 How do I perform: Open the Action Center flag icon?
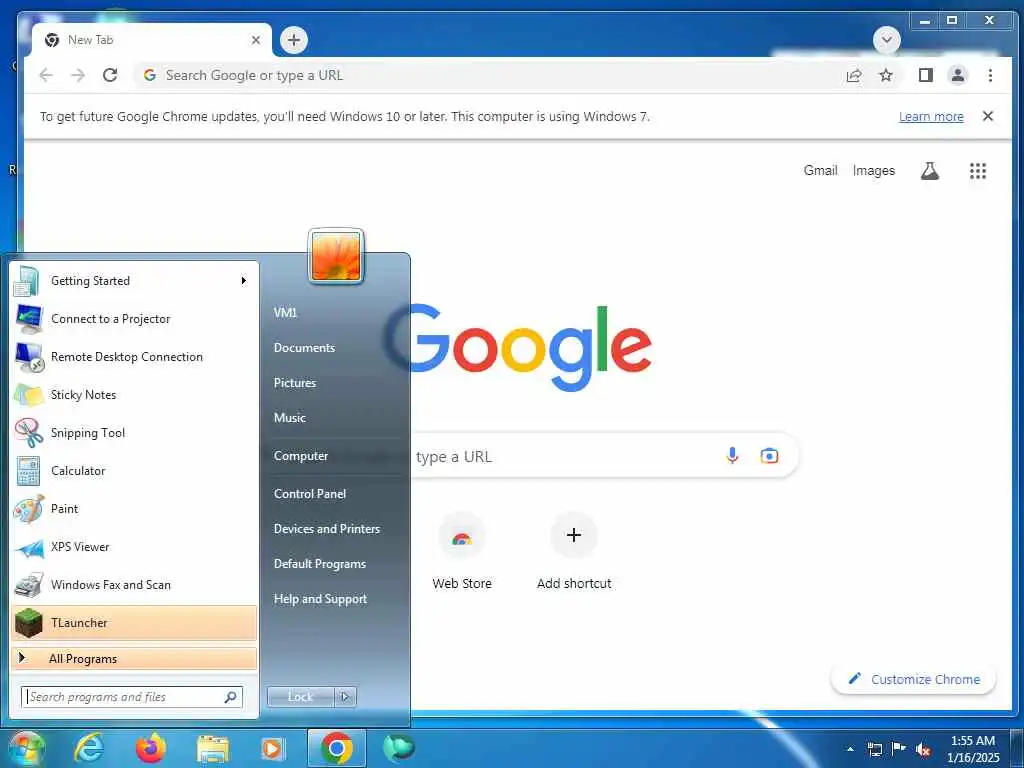899,749
